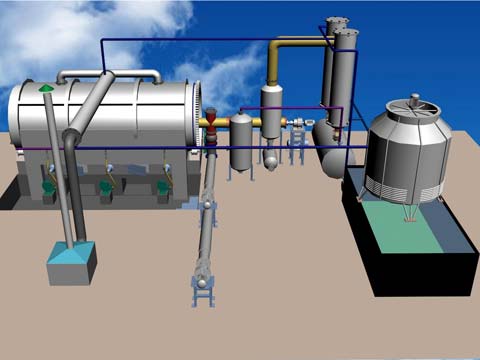
Task: Click the green cone cap on chimney pipe
Action: pos(46,88)
